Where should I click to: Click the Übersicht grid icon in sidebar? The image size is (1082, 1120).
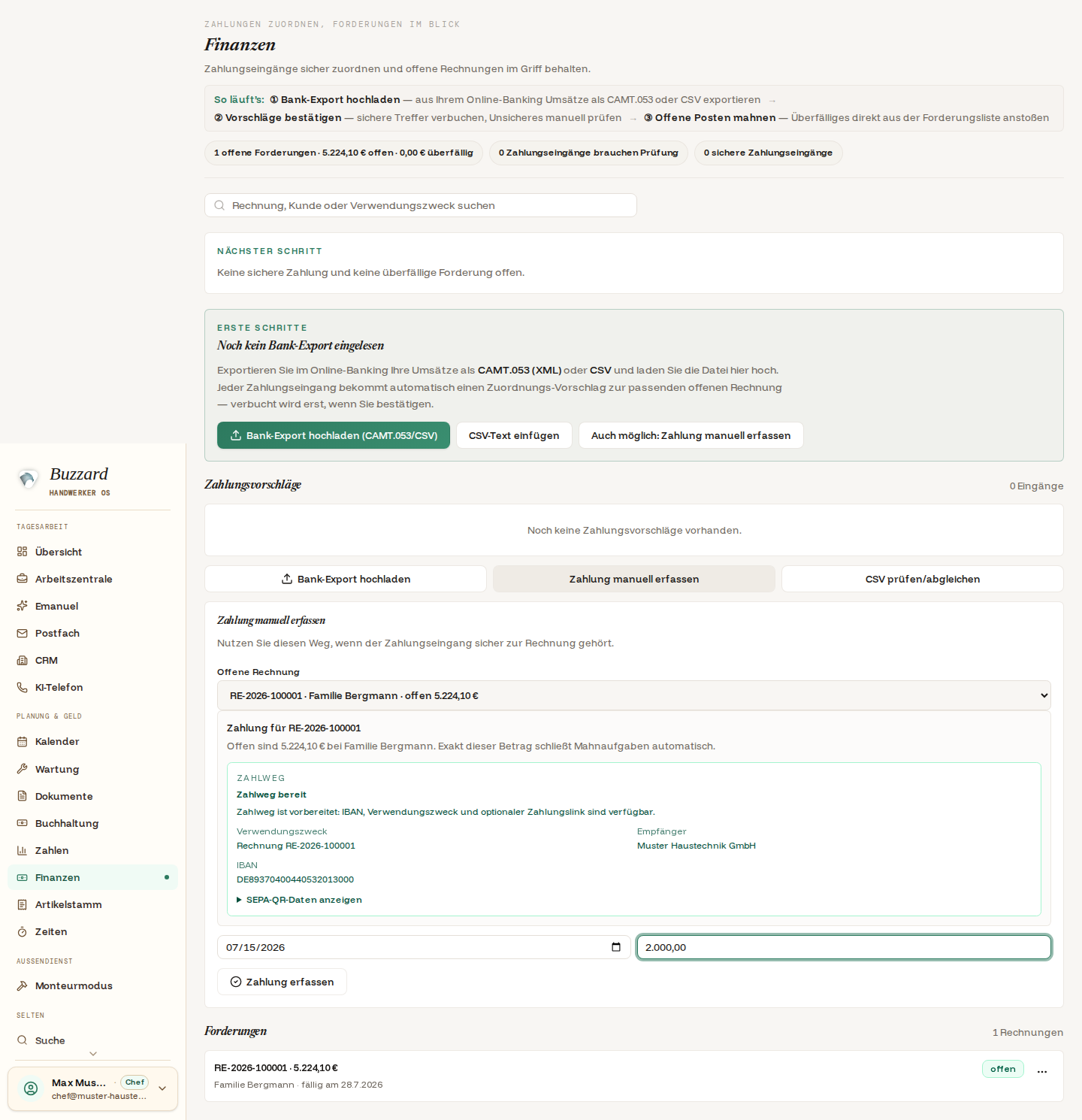coord(22,552)
